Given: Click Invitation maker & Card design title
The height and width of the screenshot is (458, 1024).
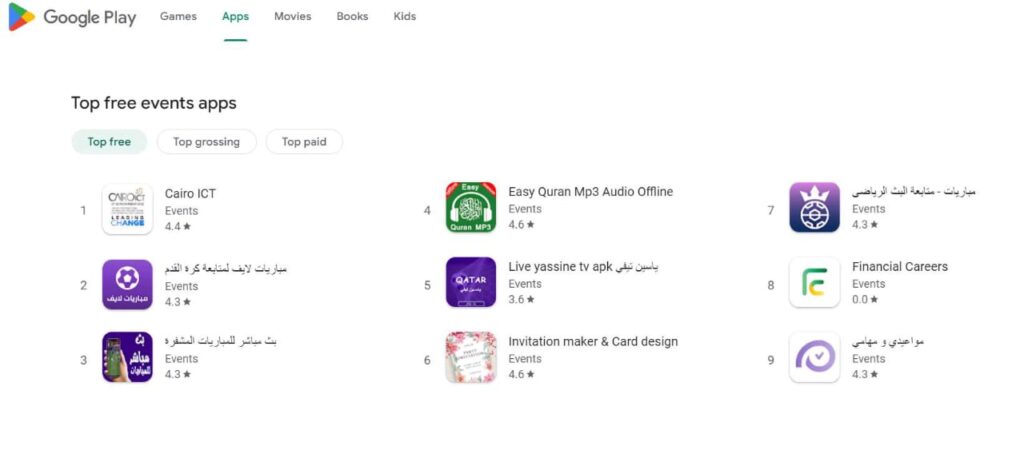Looking at the screenshot, I should click(x=593, y=341).
